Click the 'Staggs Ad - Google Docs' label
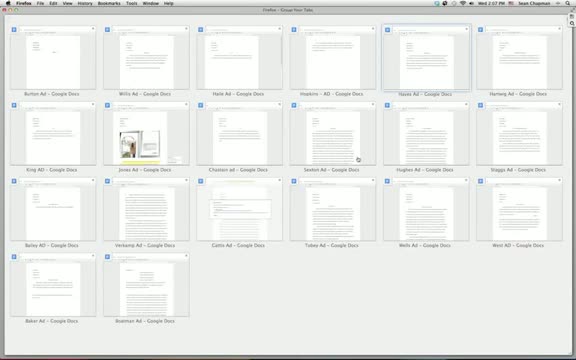This screenshot has height=360, width=576. point(518,170)
